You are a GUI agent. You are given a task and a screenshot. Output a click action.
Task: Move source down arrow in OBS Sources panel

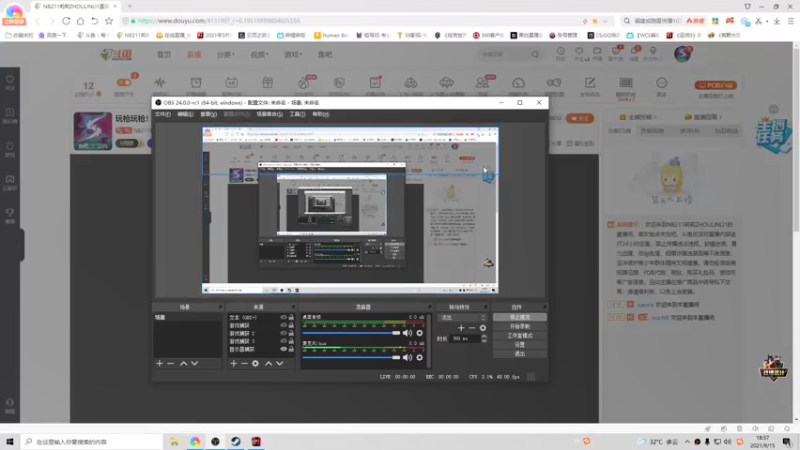[280, 363]
